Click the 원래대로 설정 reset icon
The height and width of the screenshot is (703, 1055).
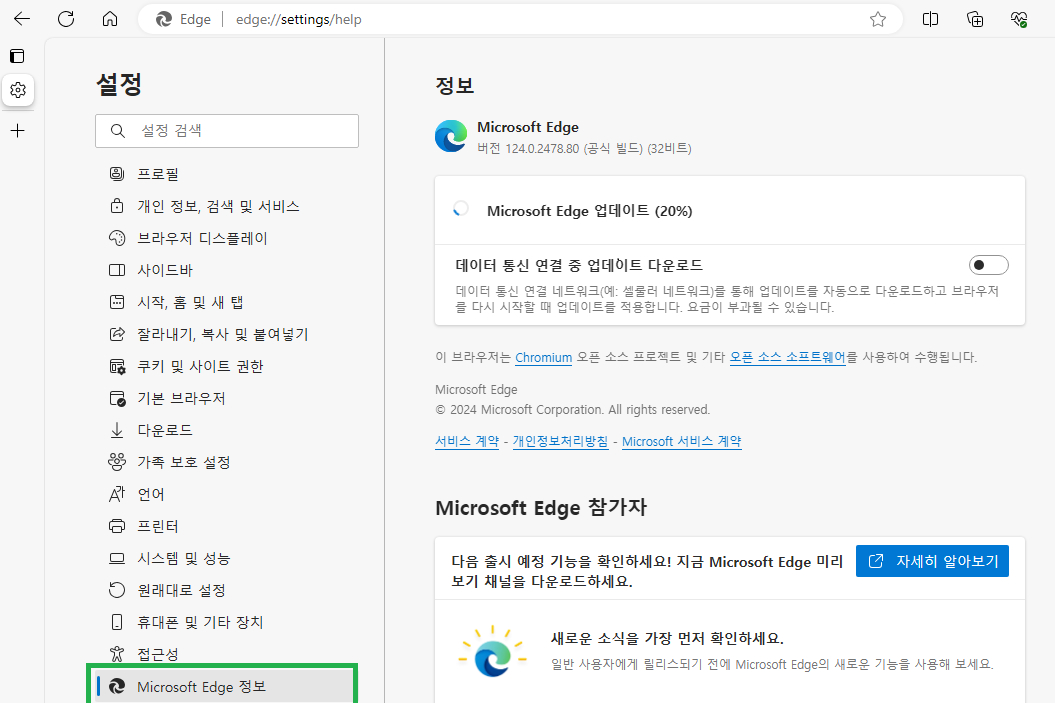click(x=117, y=590)
